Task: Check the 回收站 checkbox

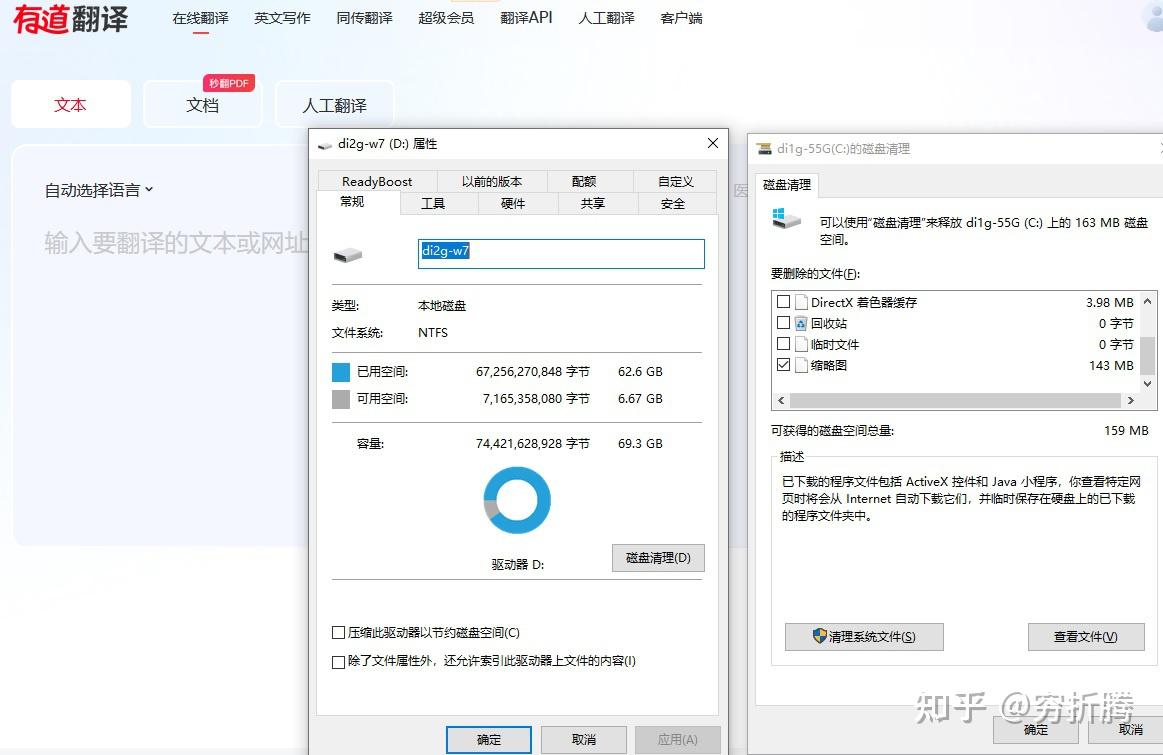Action: [783, 323]
